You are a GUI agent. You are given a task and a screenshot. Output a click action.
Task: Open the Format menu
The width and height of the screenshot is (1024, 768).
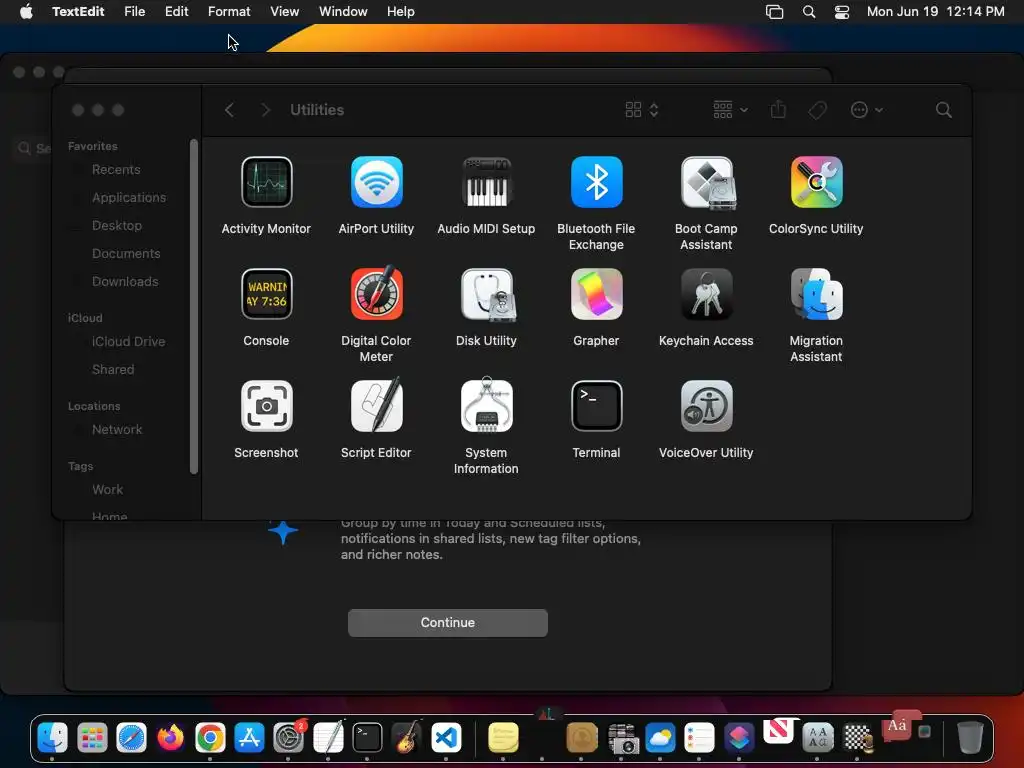(229, 12)
